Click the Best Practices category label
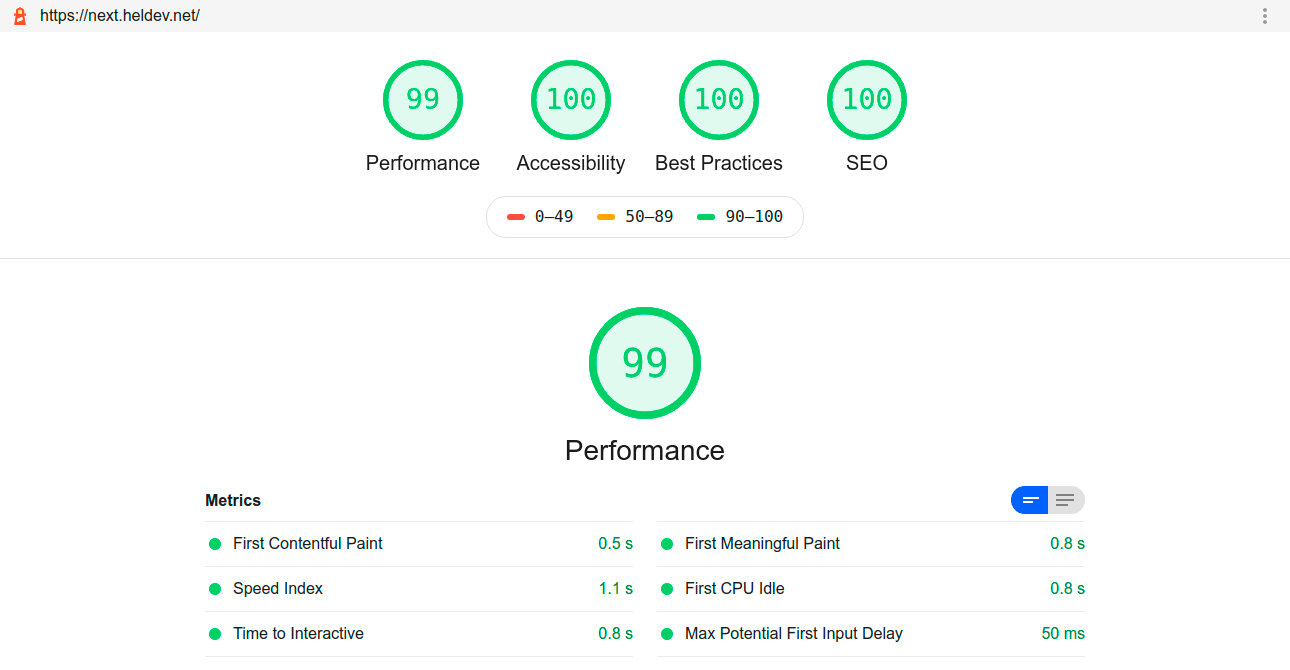The image size is (1290, 670). tap(718, 163)
